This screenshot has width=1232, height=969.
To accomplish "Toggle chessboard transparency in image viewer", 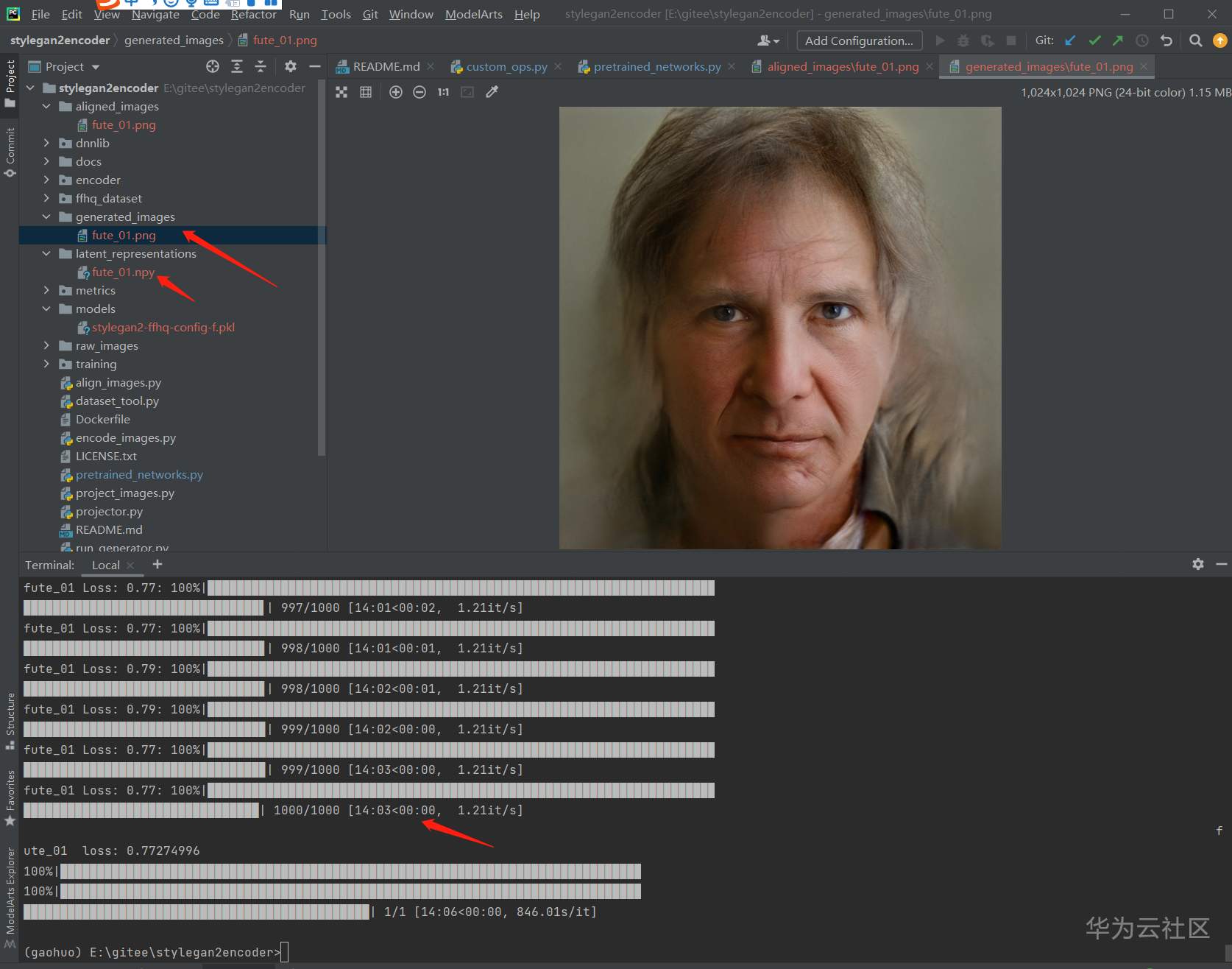I will pyautogui.click(x=341, y=92).
